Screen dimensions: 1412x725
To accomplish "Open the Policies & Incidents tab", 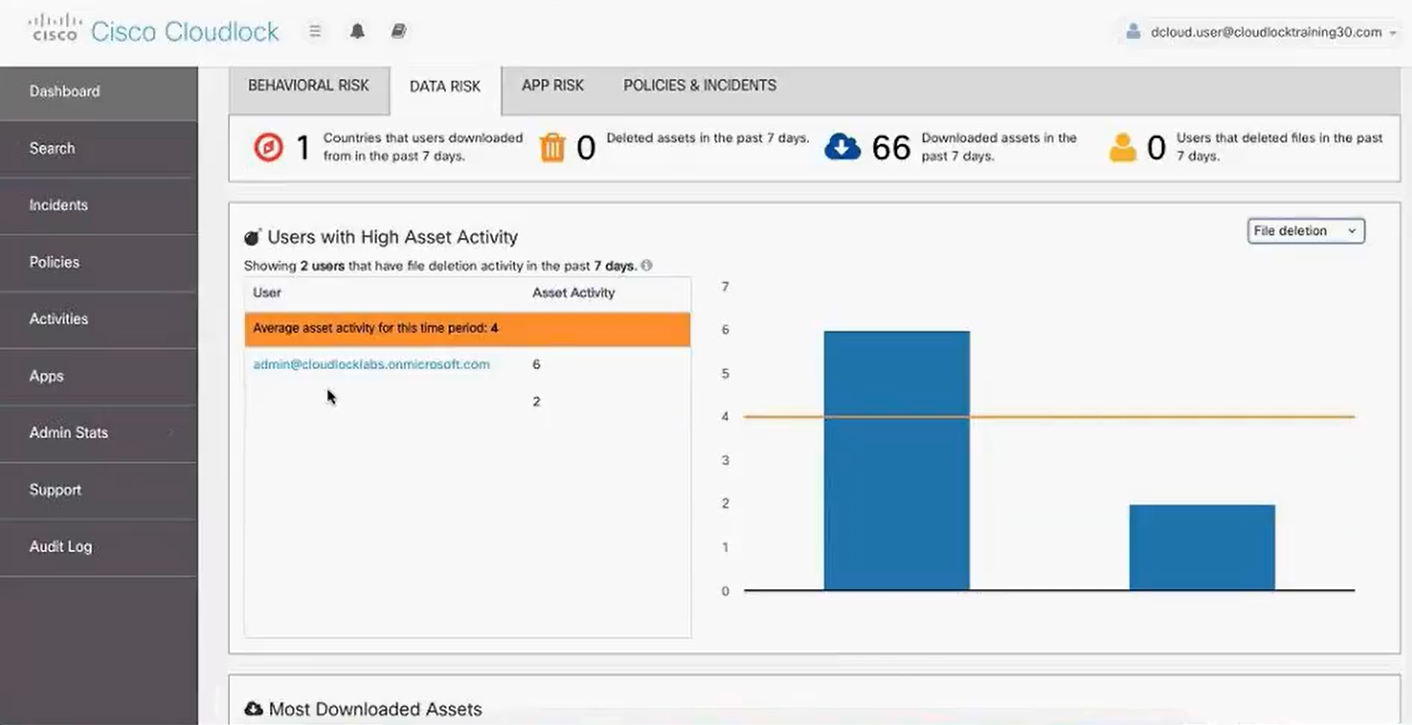I will click(700, 86).
